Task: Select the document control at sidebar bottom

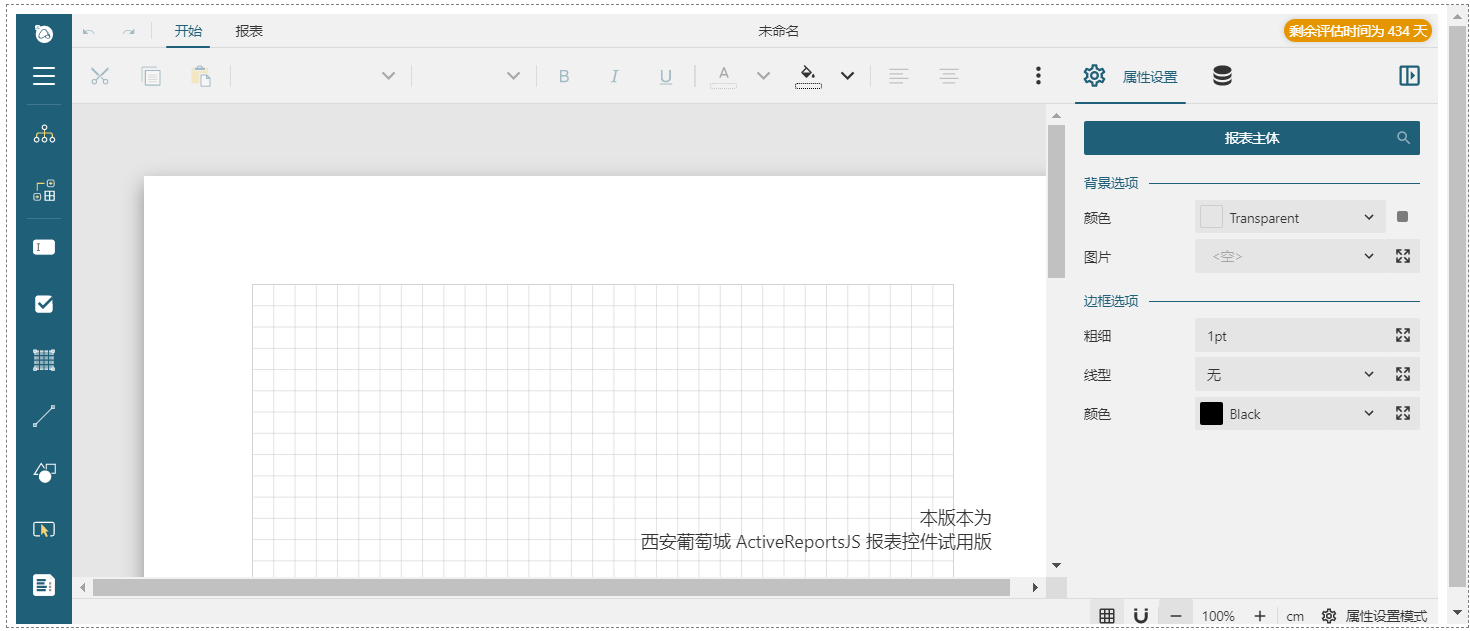Action: point(44,585)
